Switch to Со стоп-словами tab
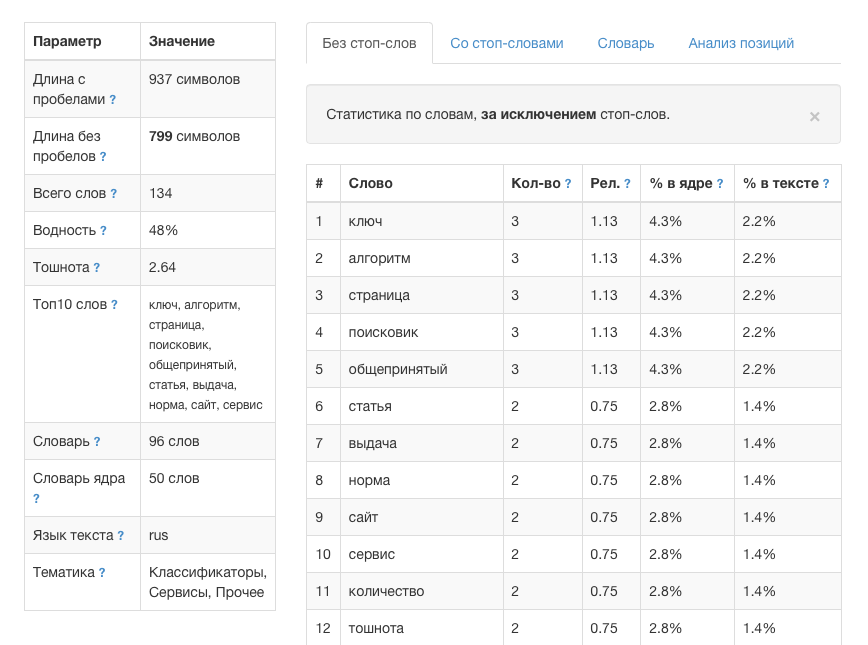Image resolution: width=868 pixels, height=645 pixels. (x=506, y=43)
